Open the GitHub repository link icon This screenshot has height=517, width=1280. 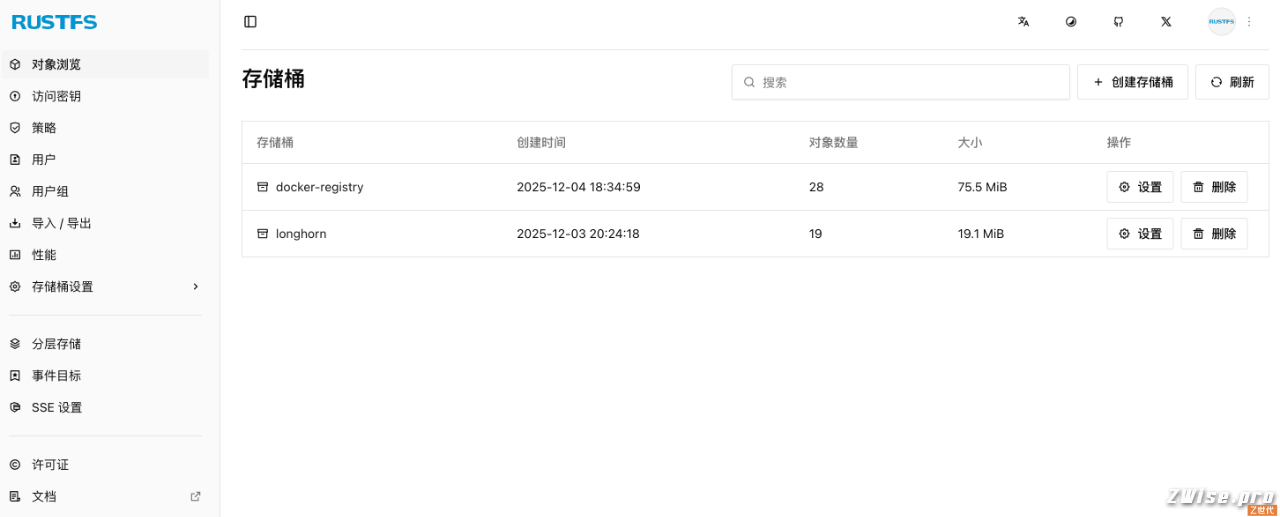point(1118,22)
